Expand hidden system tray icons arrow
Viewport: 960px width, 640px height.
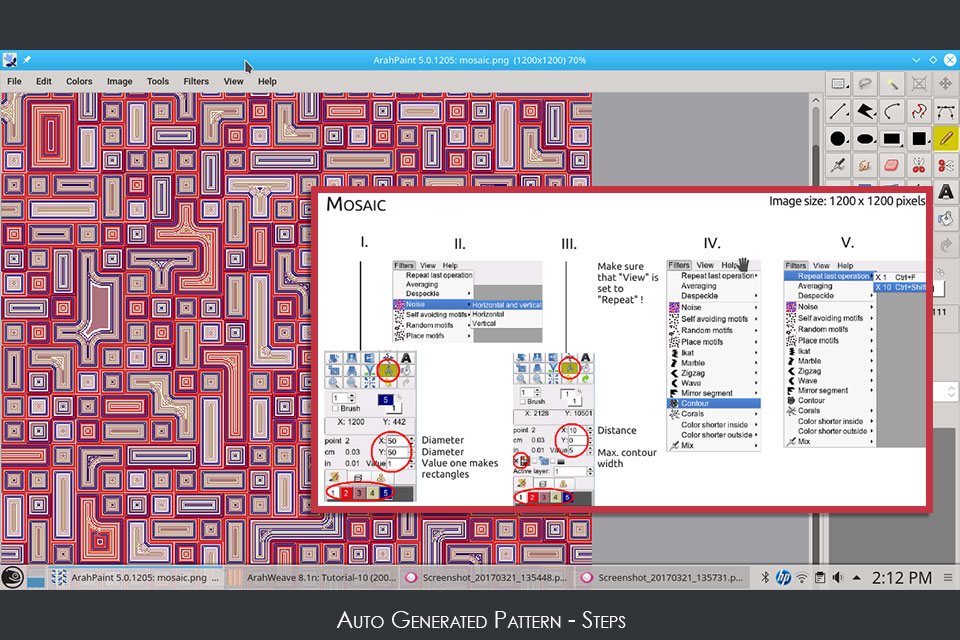point(857,578)
